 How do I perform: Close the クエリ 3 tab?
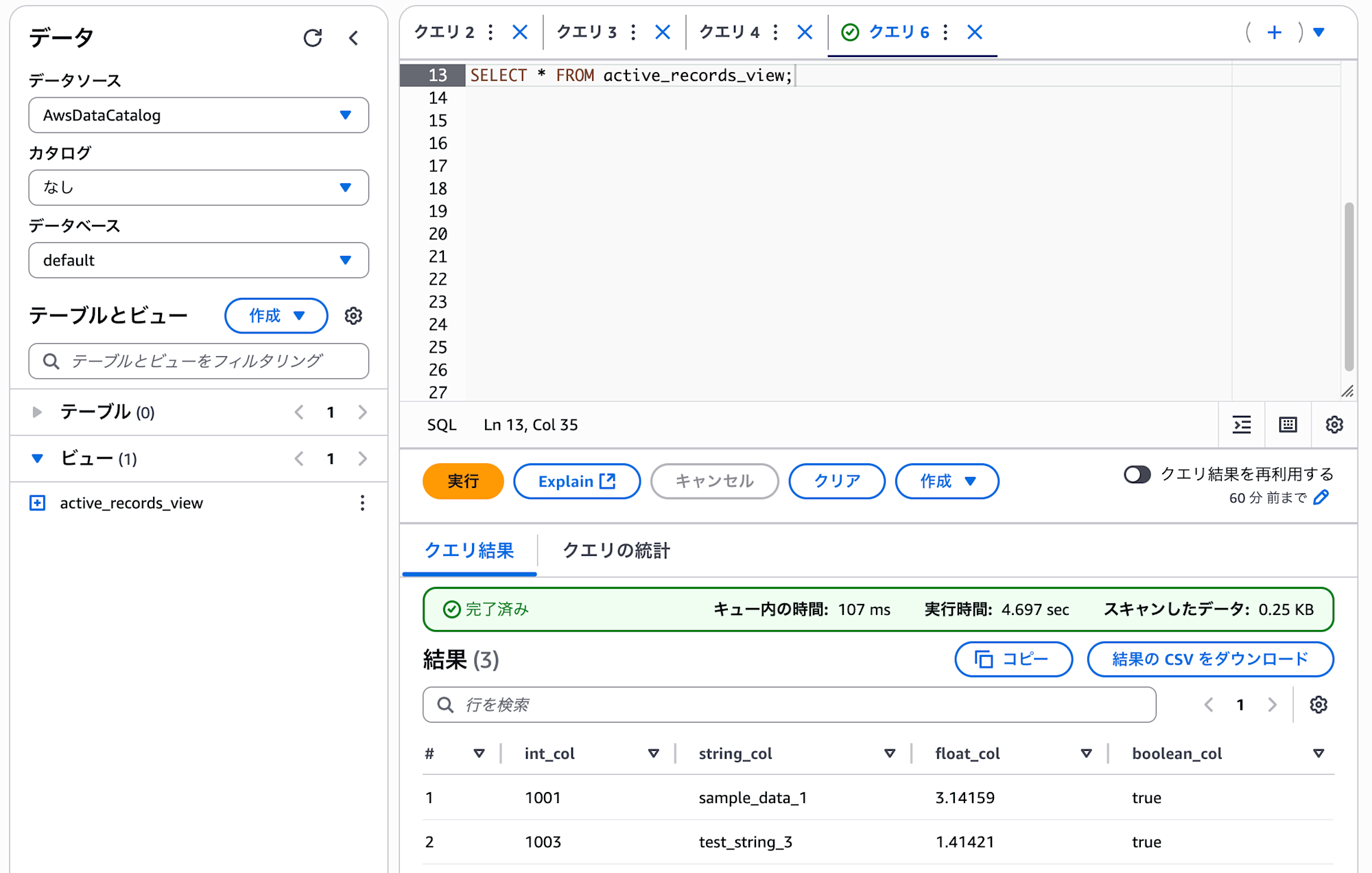click(663, 32)
